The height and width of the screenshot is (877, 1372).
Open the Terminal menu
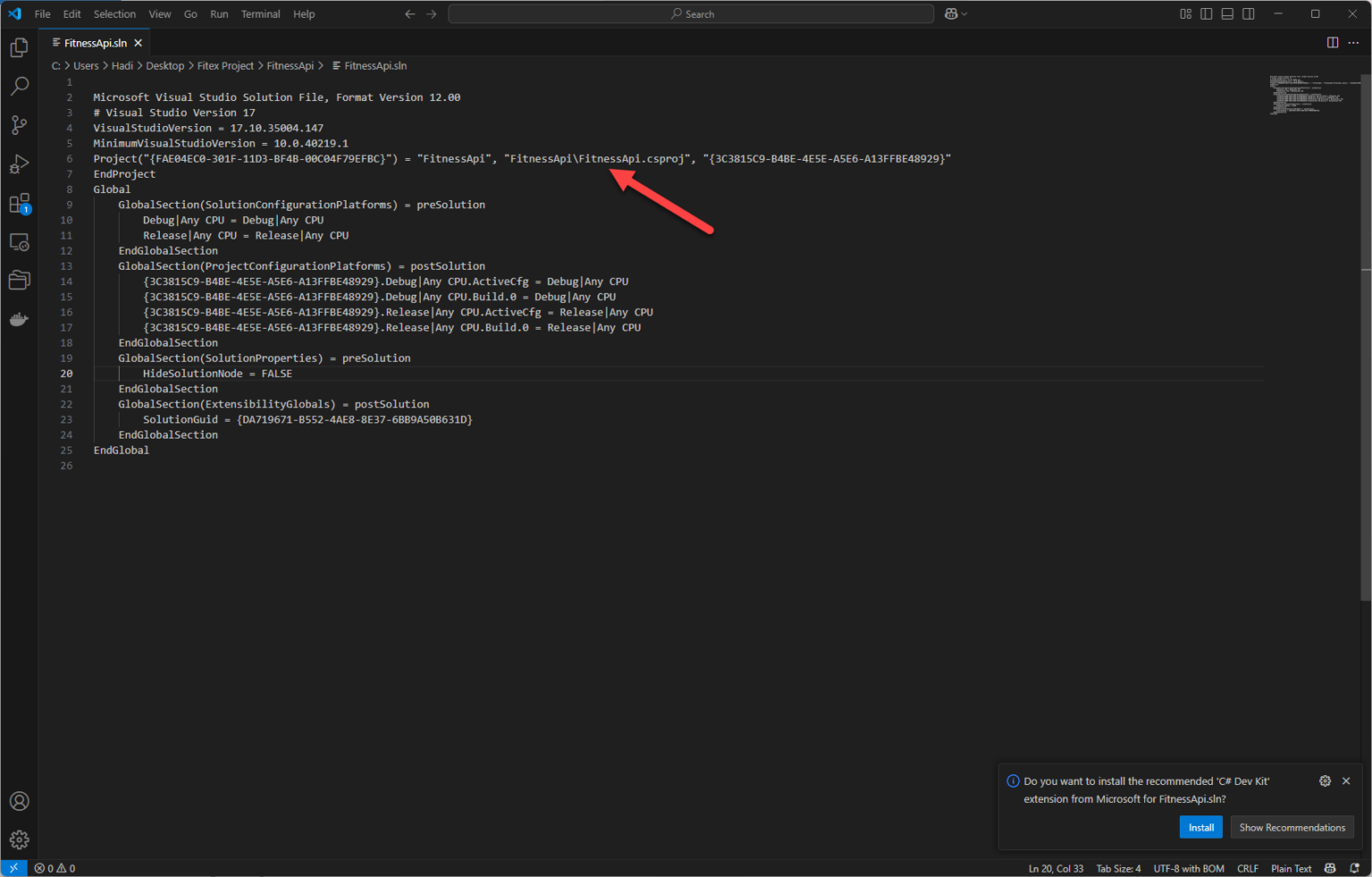(260, 13)
